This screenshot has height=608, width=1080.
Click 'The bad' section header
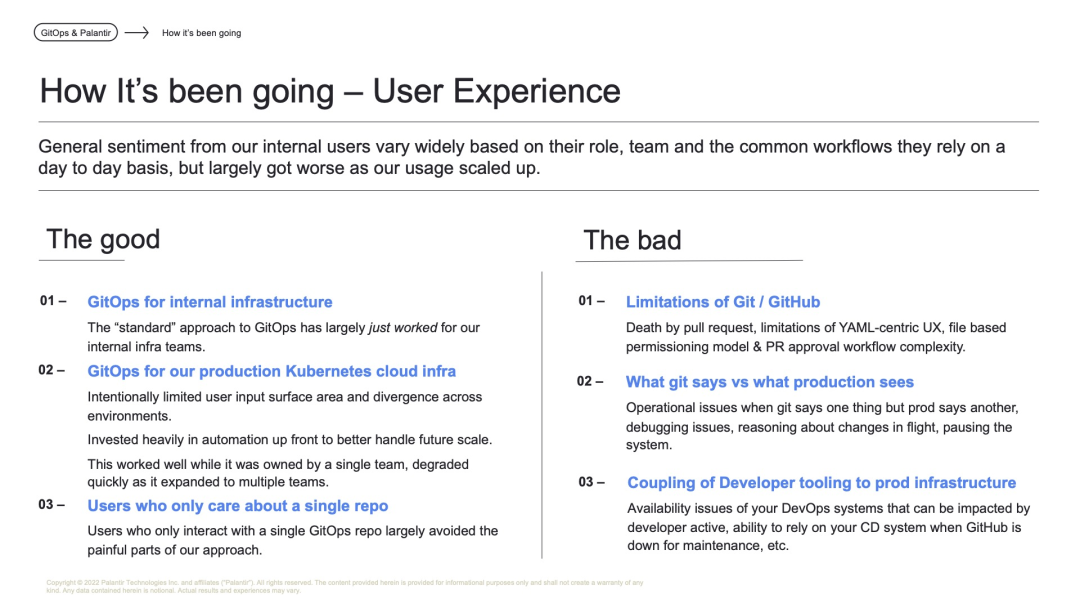pyautogui.click(x=632, y=241)
